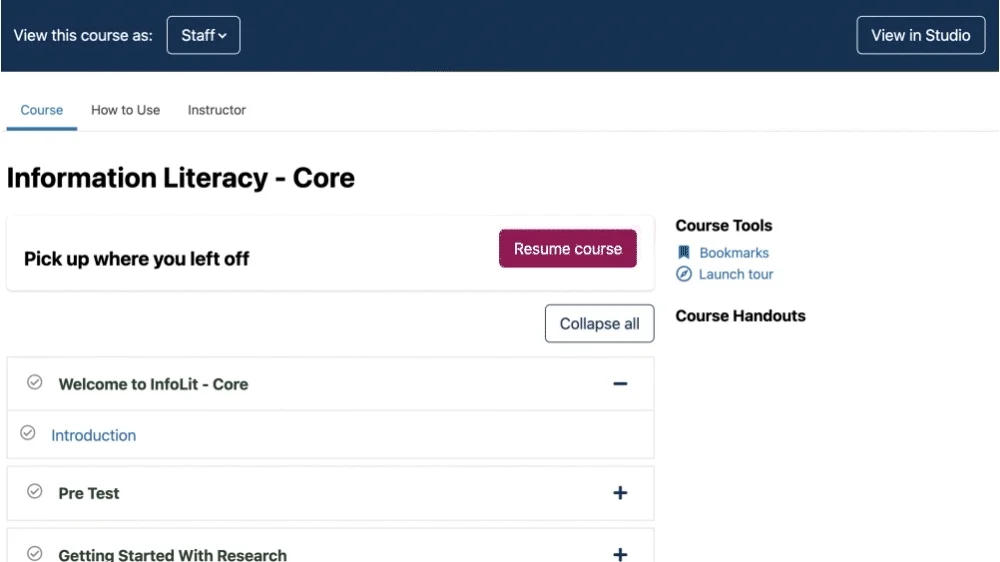Screen dimensions: 1000x562
Task: Click the Introduction completion checkmark icon
Action: [x=27, y=433]
